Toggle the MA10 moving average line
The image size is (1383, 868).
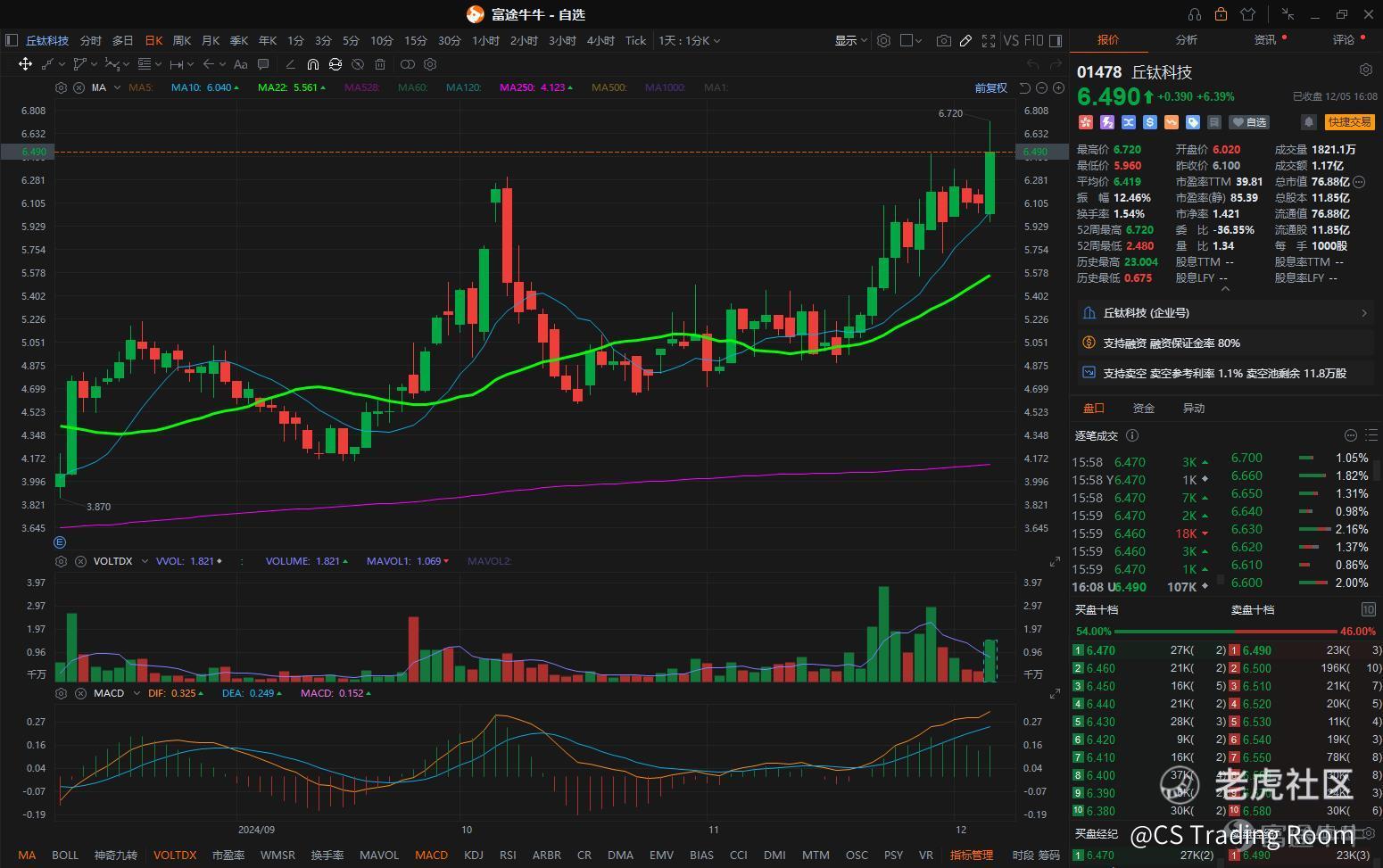point(205,87)
